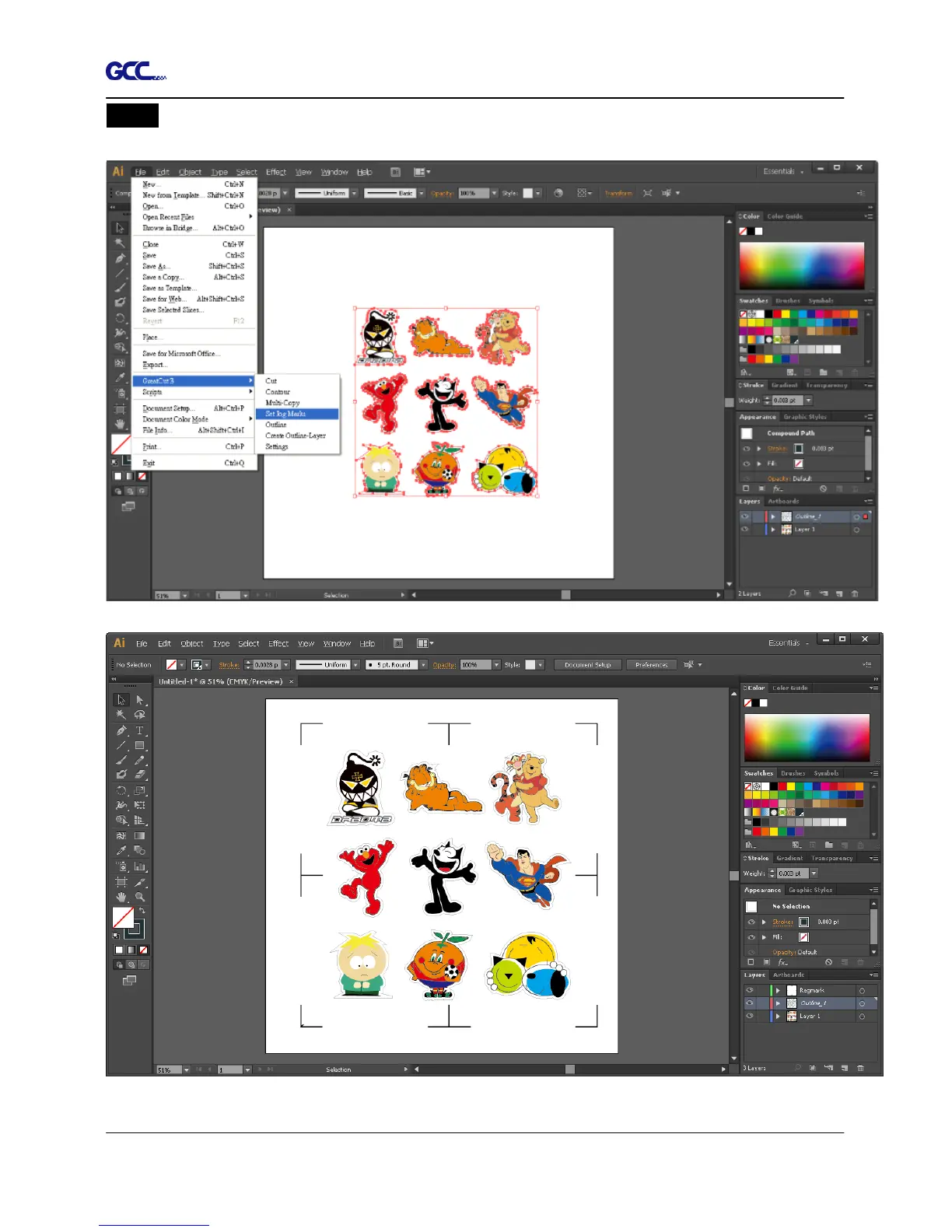This screenshot has width=952, height=1232.
Task: Open stroke Weight dropdown in lower Stroke panel
Action: pos(814,873)
